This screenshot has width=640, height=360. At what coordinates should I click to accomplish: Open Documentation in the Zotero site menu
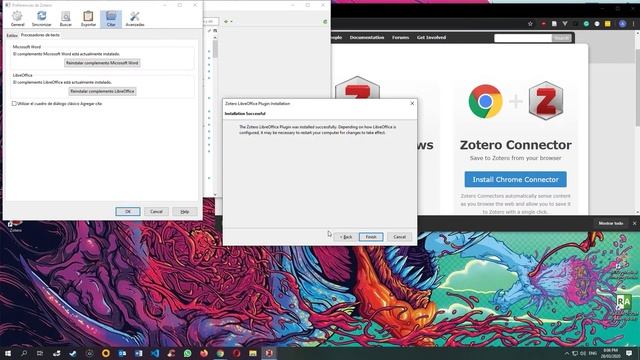point(367,38)
